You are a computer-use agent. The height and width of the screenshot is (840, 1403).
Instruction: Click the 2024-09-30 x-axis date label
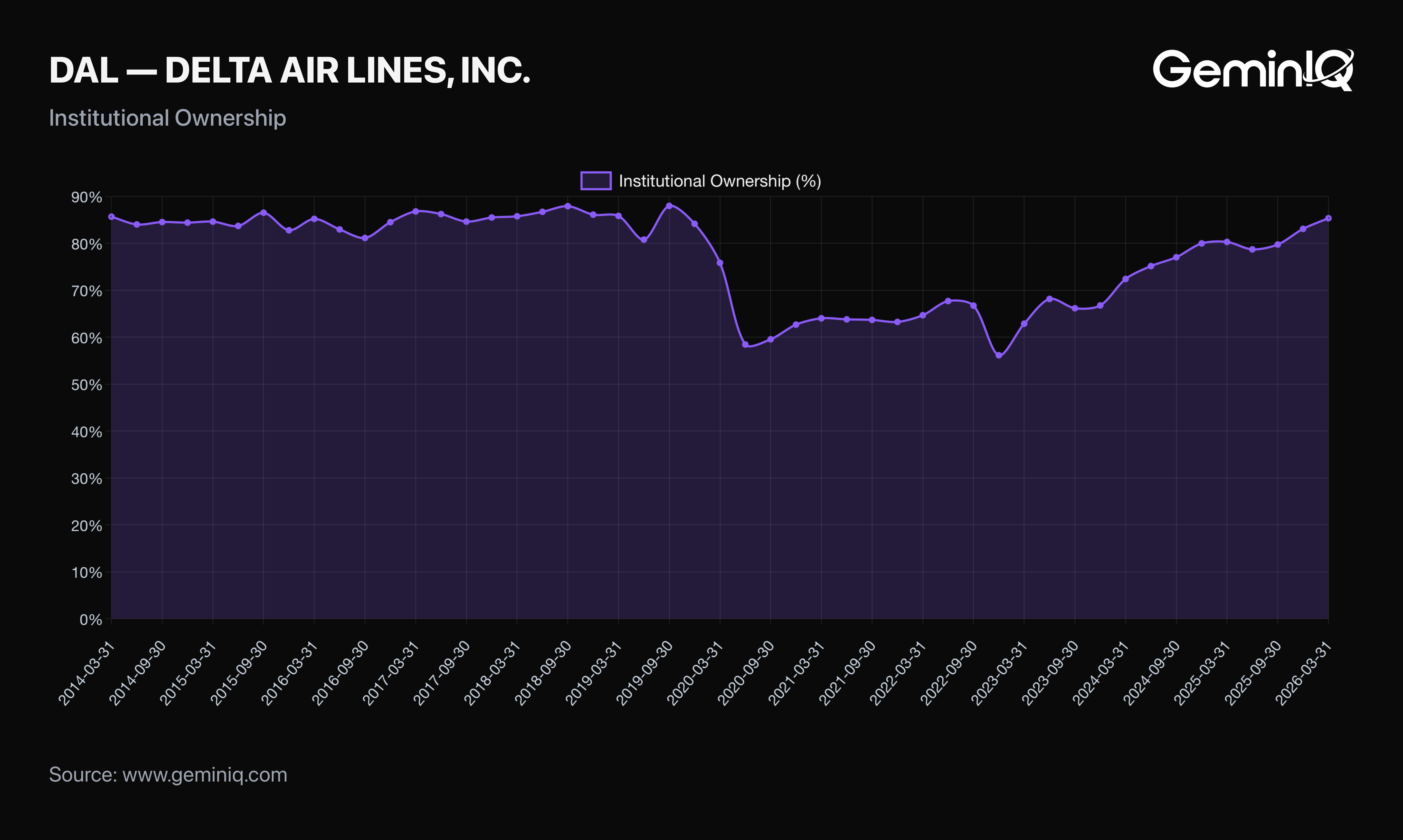coord(1152,673)
